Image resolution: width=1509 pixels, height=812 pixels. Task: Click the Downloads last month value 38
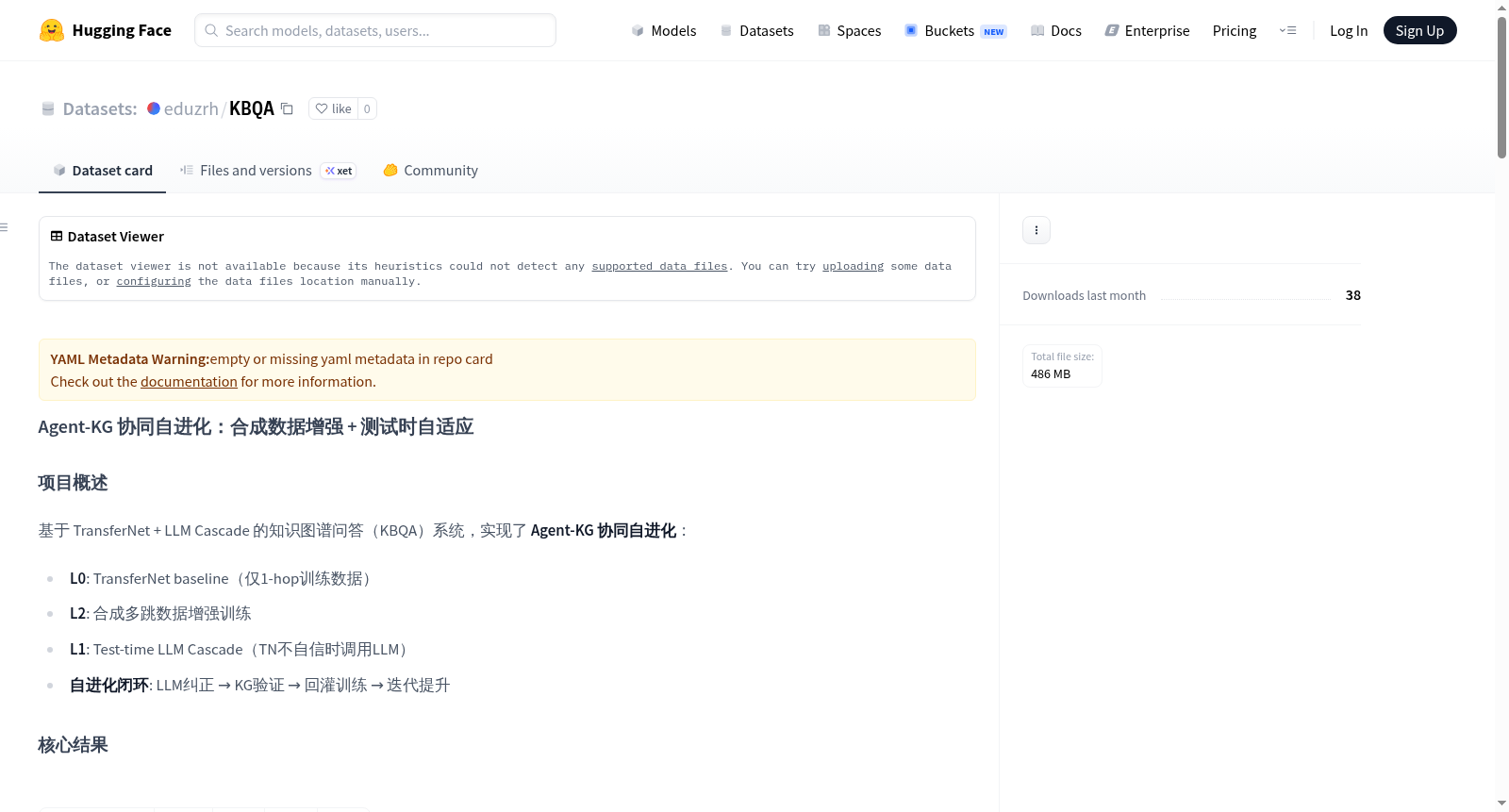(1352, 295)
